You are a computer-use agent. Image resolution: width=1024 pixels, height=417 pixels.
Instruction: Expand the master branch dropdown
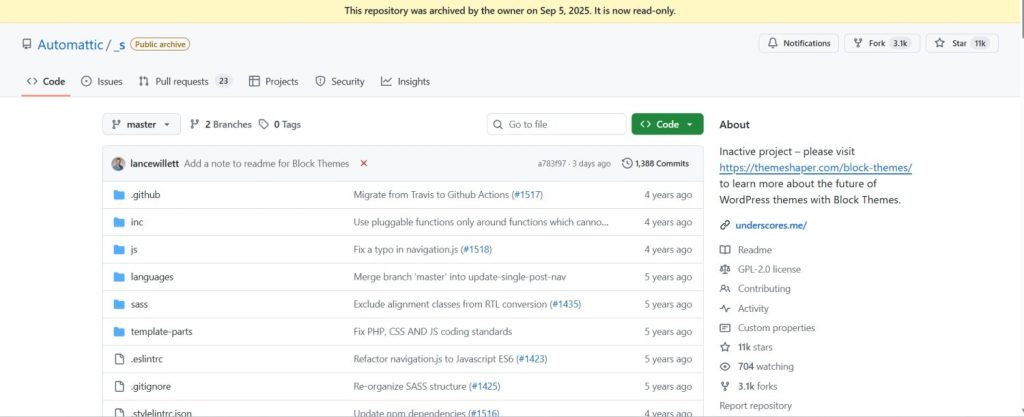(141, 124)
